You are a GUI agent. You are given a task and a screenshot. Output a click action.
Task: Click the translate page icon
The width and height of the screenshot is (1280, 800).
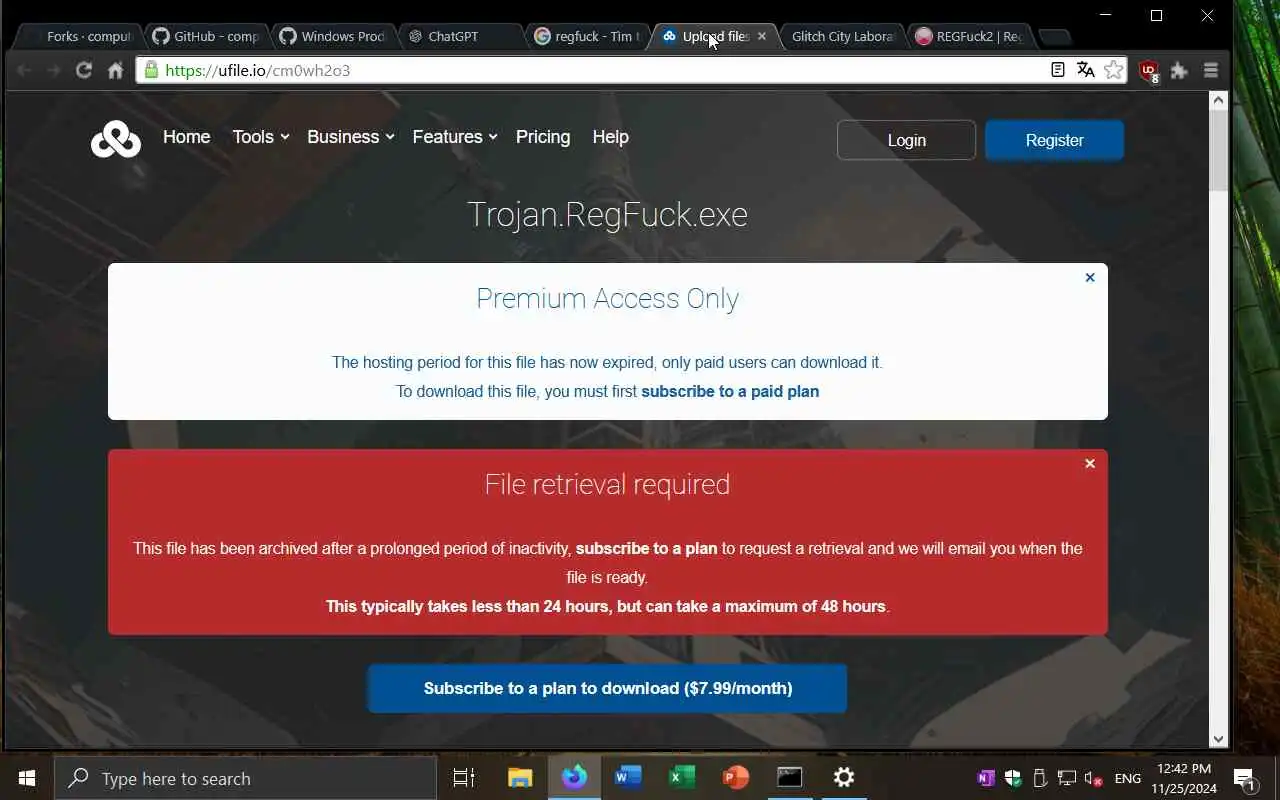click(1085, 70)
